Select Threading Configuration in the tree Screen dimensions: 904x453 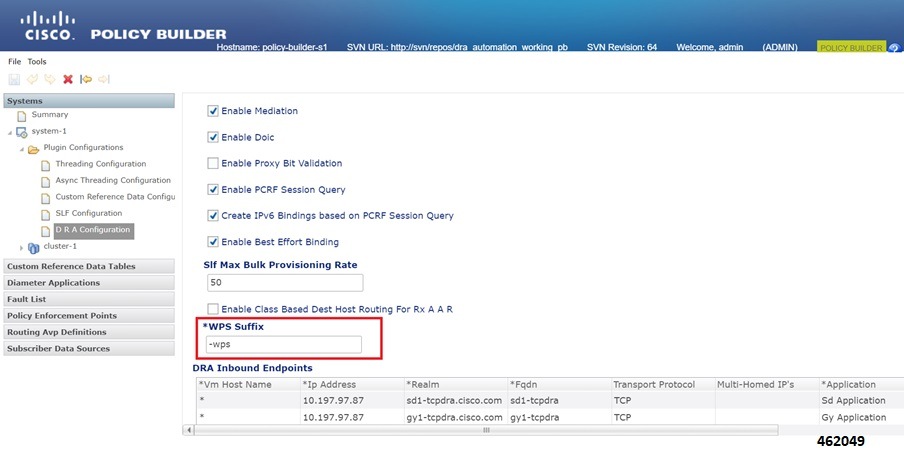tap(100, 164)
